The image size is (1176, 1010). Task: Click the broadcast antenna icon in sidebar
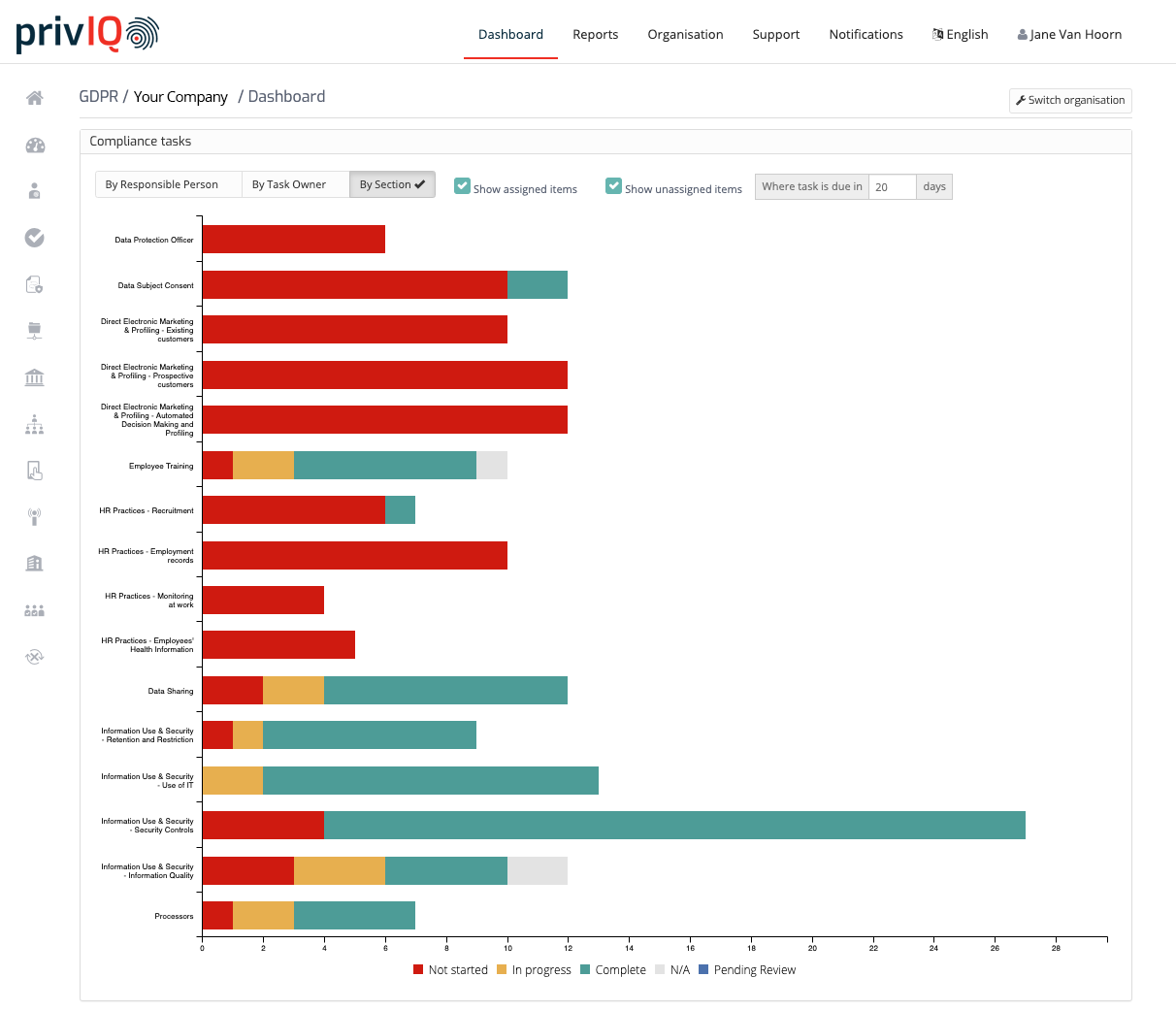tap(35, 517)
